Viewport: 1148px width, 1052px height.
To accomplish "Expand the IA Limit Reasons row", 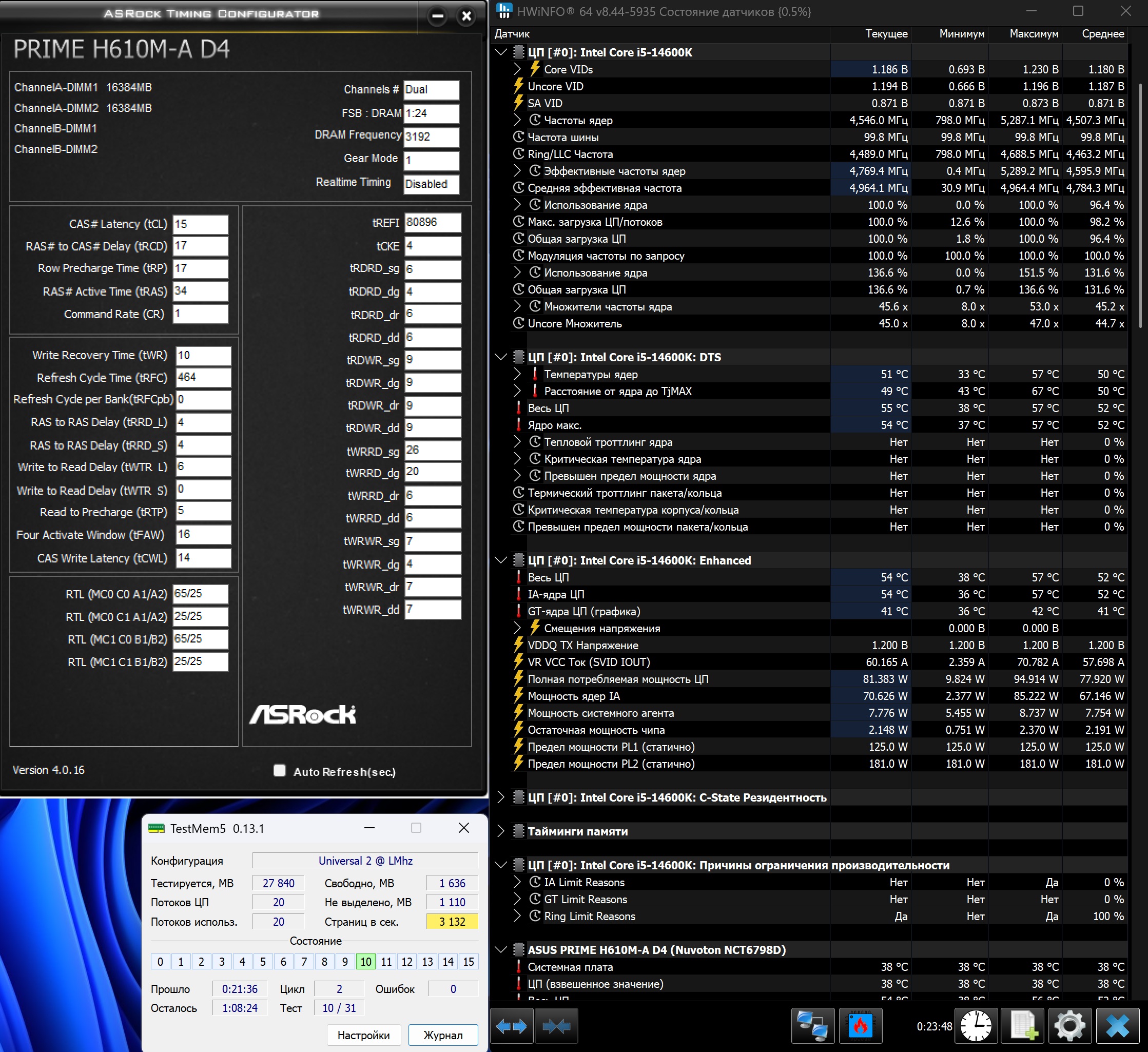I will 517,882.
